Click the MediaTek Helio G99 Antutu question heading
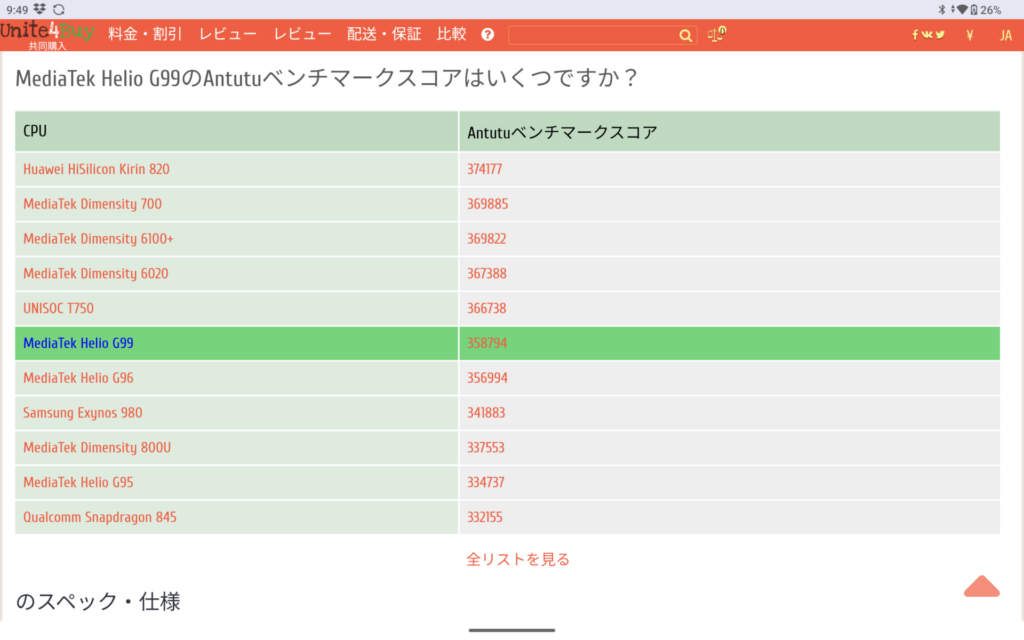 [x=326, y=78]
